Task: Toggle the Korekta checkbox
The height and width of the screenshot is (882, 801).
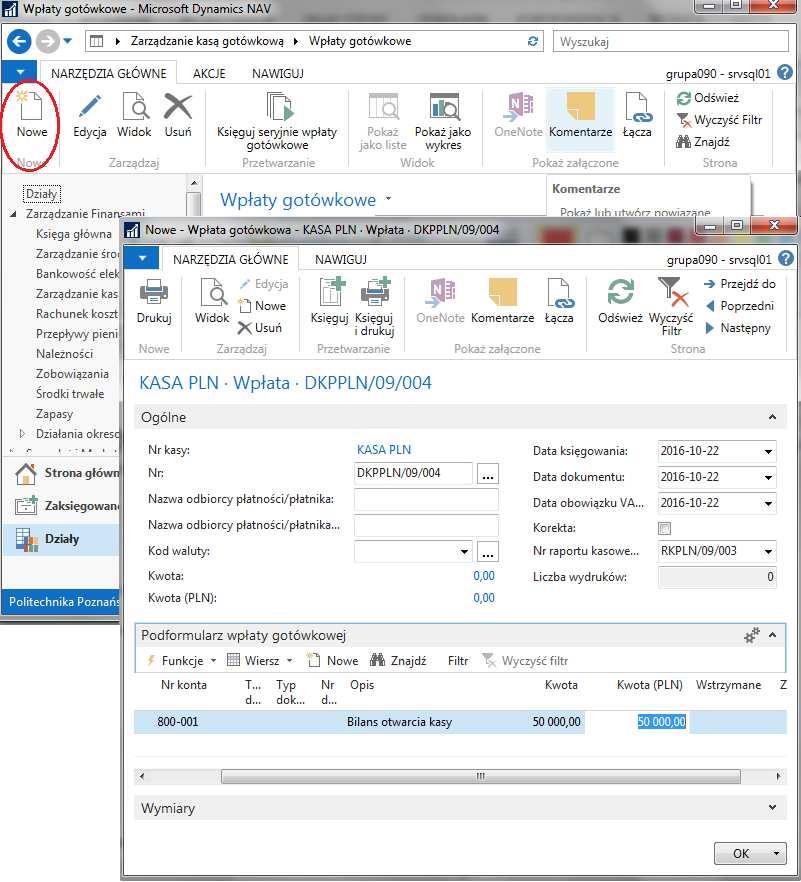Action: click(664, 528)
